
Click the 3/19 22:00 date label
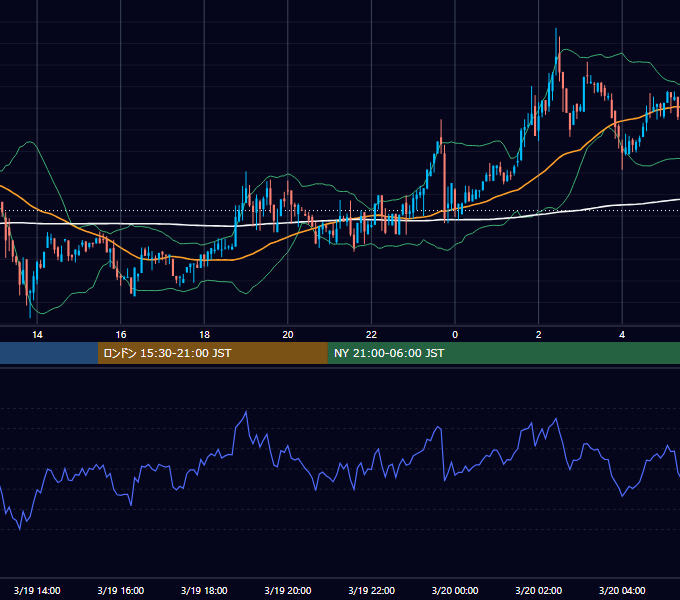tap(371, 590)
